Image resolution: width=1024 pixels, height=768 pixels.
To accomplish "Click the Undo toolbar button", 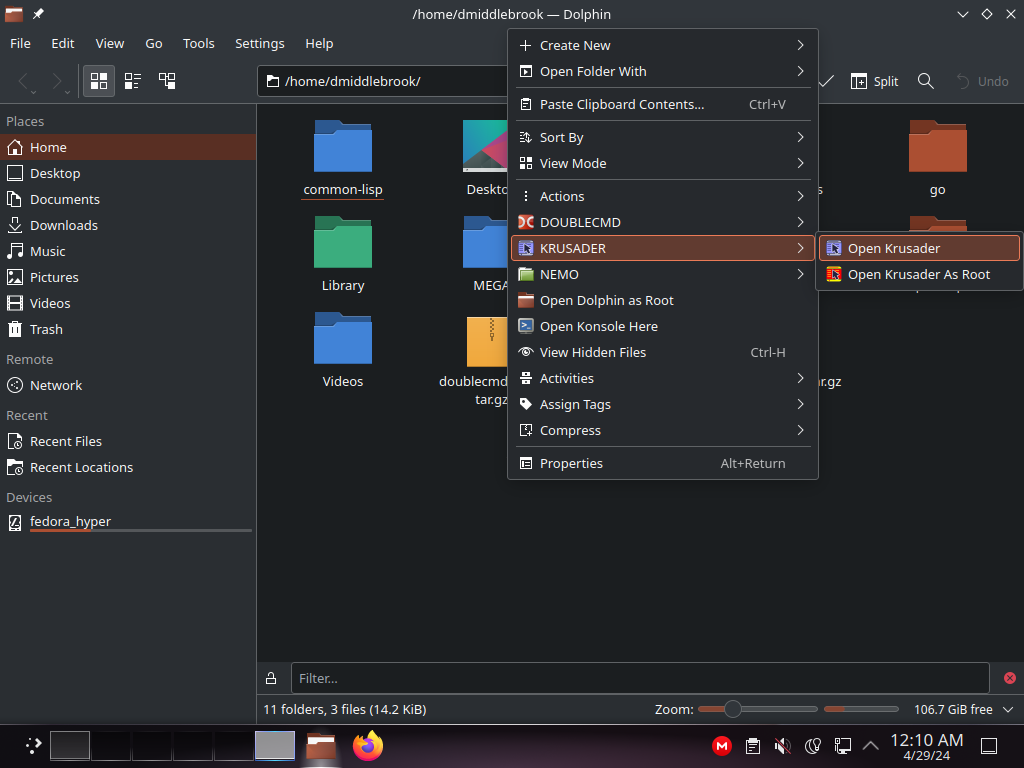I will pyautogui.click(x=982, y=81).
